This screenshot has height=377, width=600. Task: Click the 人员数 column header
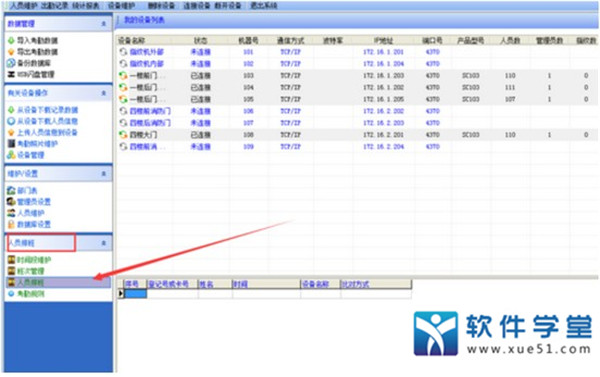510,40
